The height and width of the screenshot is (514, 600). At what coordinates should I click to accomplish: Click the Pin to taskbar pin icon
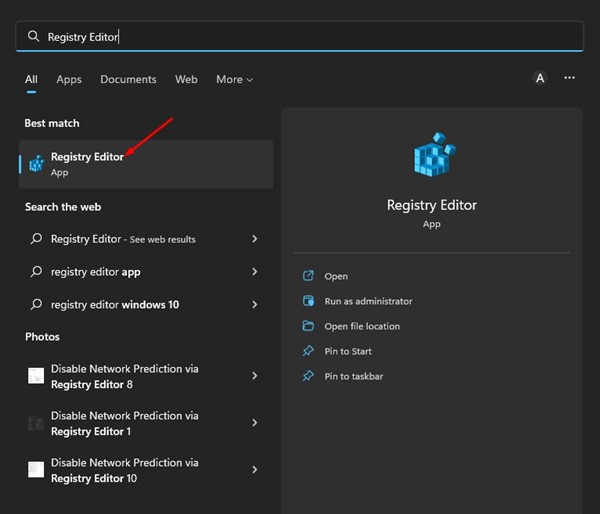(308, 376)
